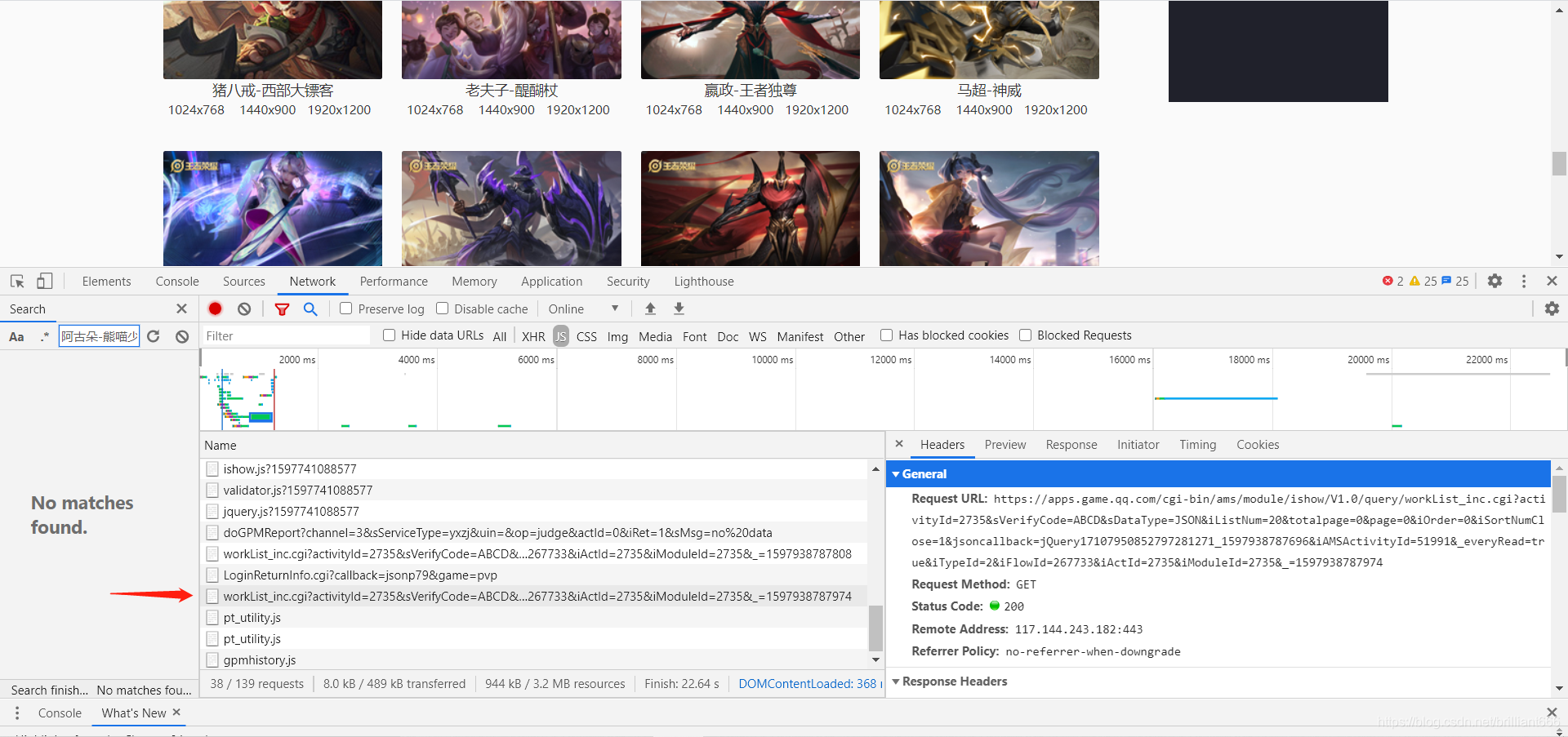The image size is (1568, 737).
Task: Click the Name column header
Action: (x=542, y=445)
